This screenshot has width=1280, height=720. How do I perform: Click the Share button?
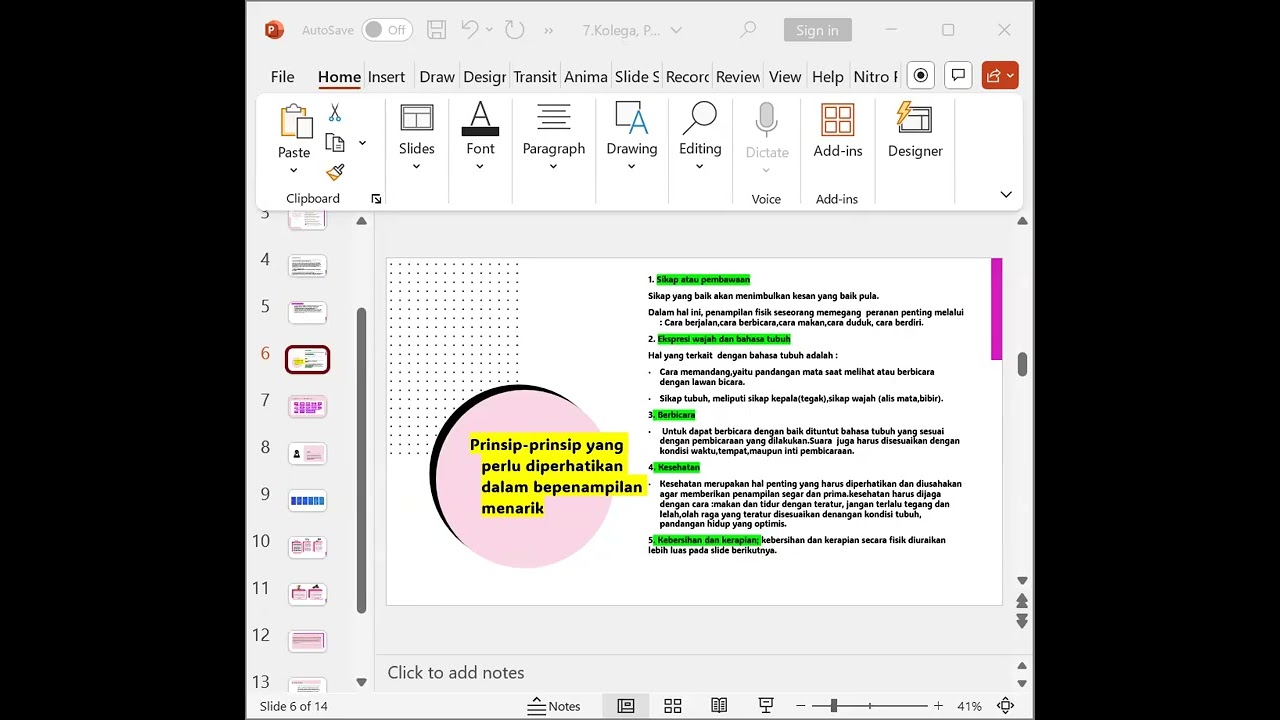coord(1000,75)
